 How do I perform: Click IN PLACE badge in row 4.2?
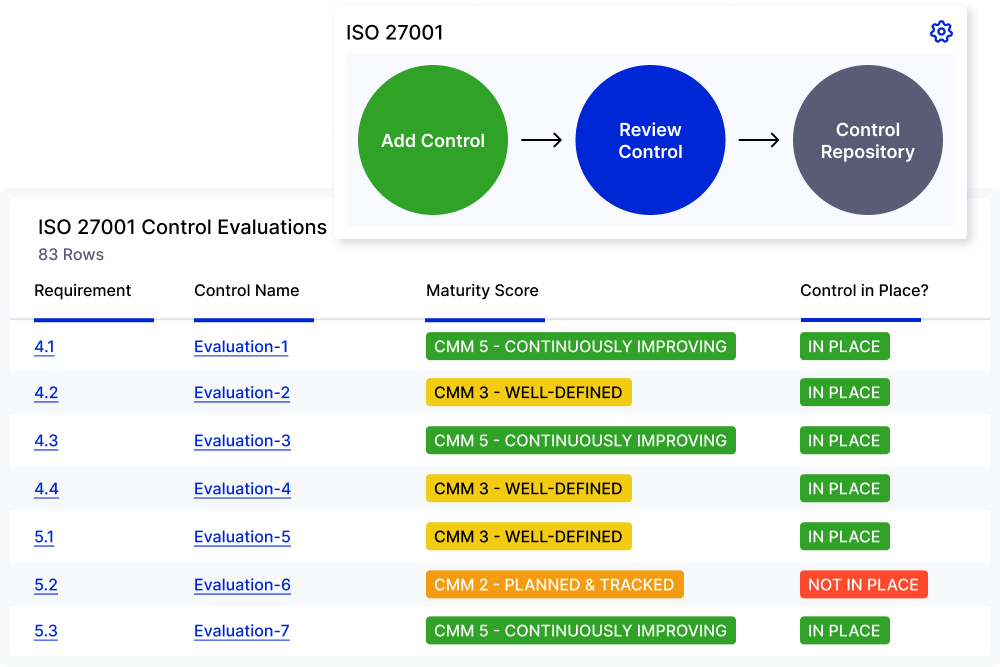tap(844, 392)
